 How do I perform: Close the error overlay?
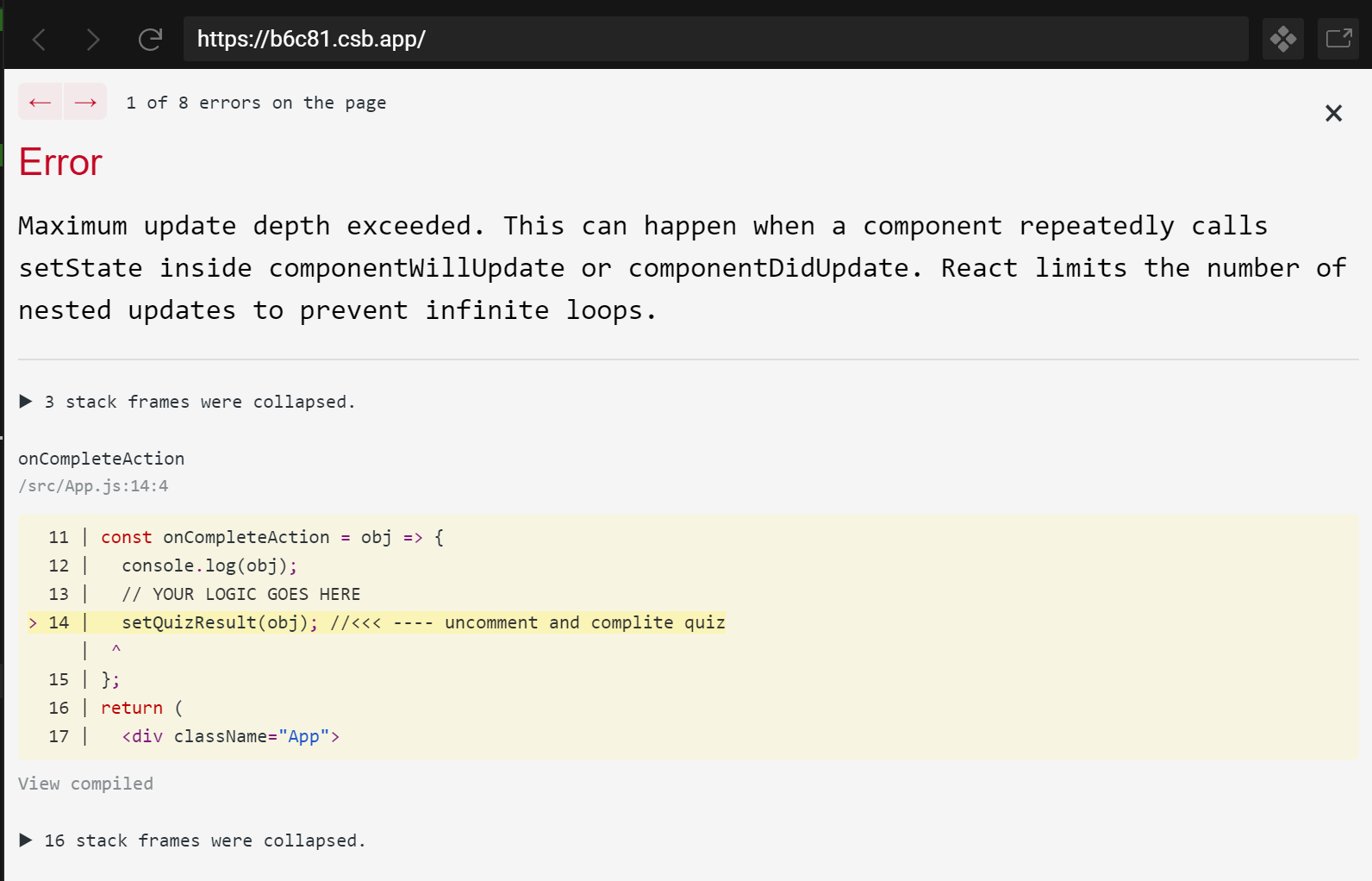[x=1333, y=113]
